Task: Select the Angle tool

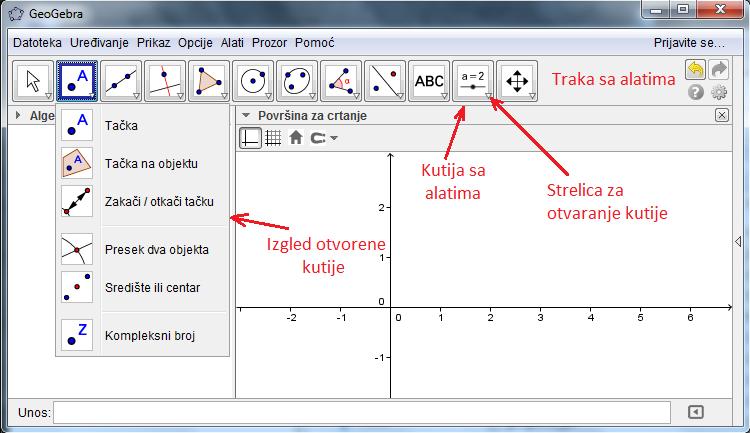Action: click(x=341, y=81)
